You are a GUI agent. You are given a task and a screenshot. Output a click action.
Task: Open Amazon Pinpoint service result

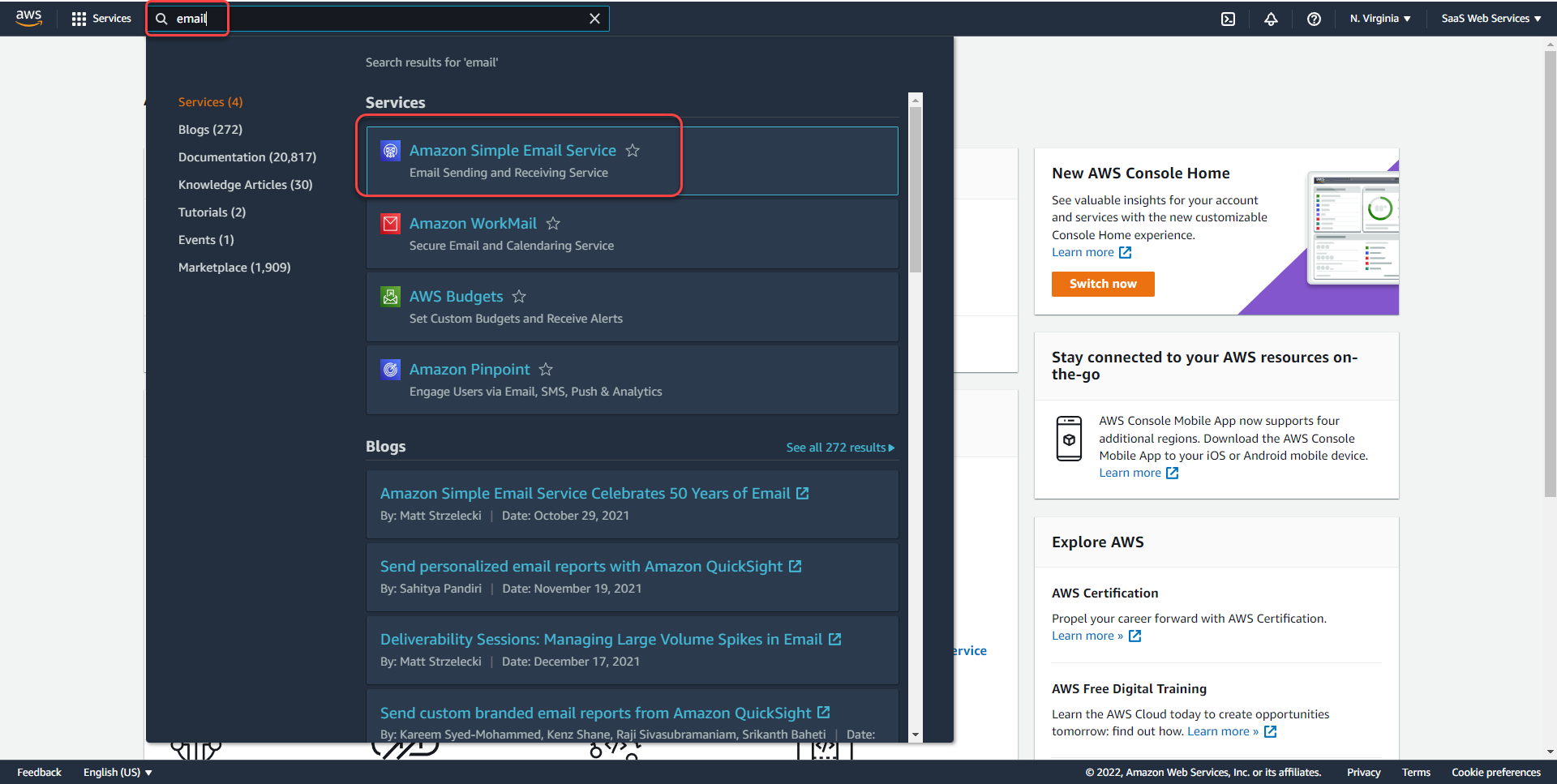470,370
